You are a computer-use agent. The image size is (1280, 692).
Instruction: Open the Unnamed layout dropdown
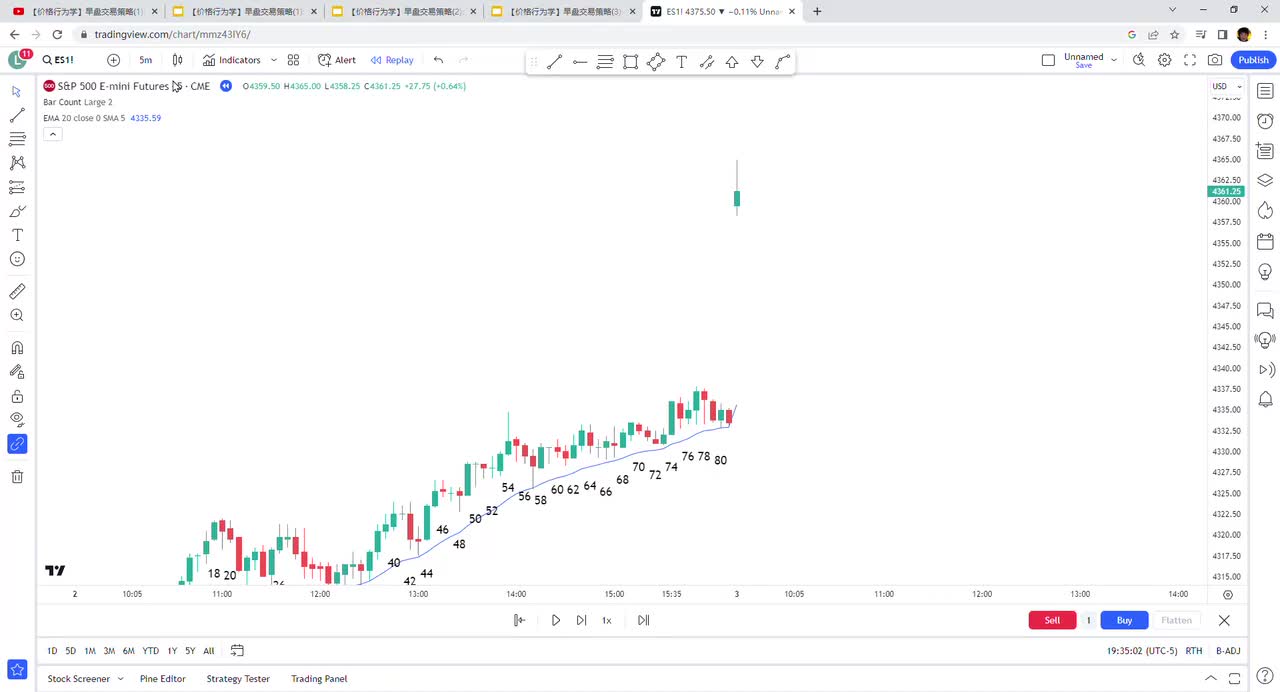coord(1113,60)
